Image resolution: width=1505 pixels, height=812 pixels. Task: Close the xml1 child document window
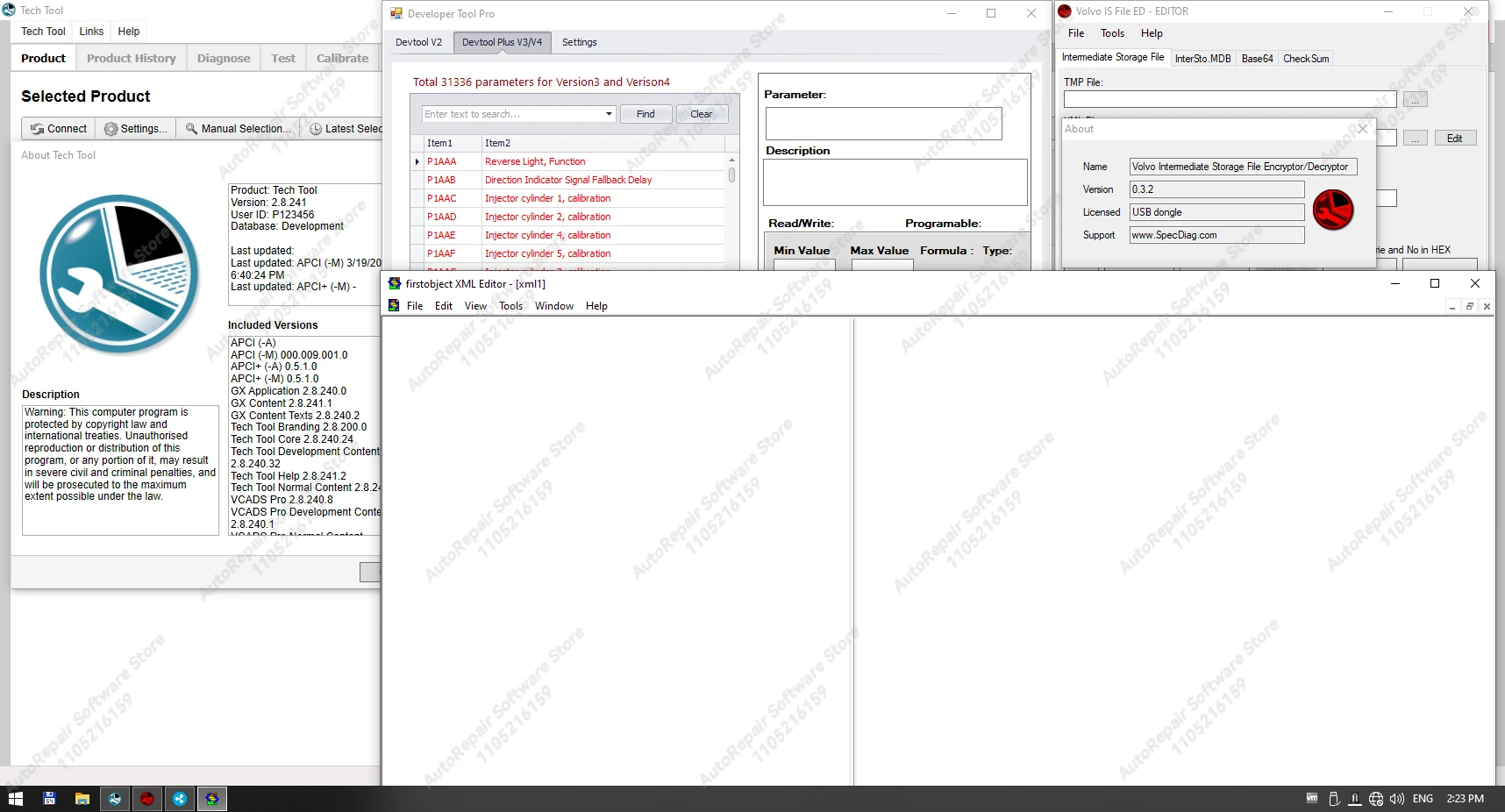coord(1487,306)
